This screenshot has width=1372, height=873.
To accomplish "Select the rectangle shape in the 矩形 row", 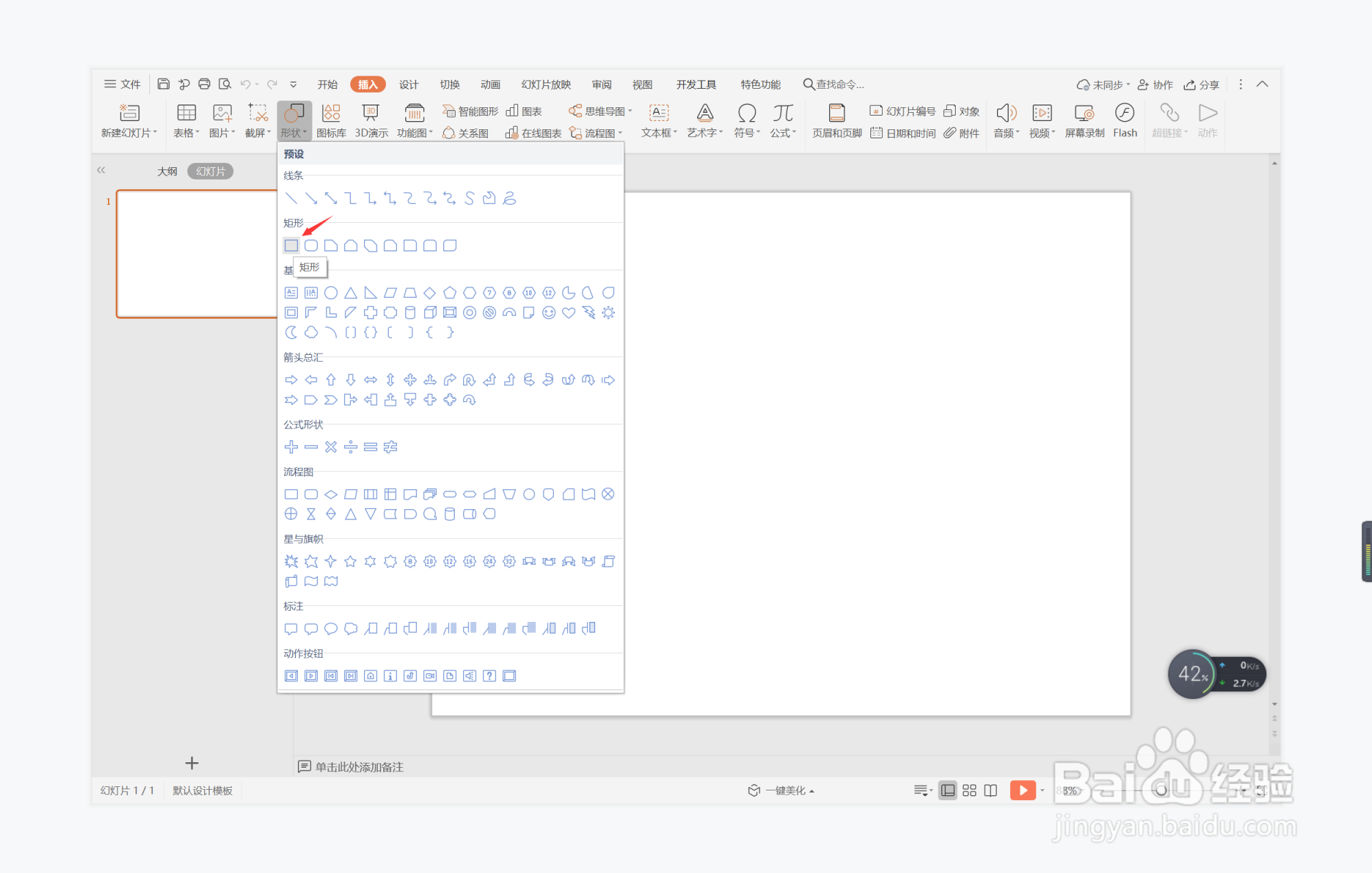I will pos(291,246).
